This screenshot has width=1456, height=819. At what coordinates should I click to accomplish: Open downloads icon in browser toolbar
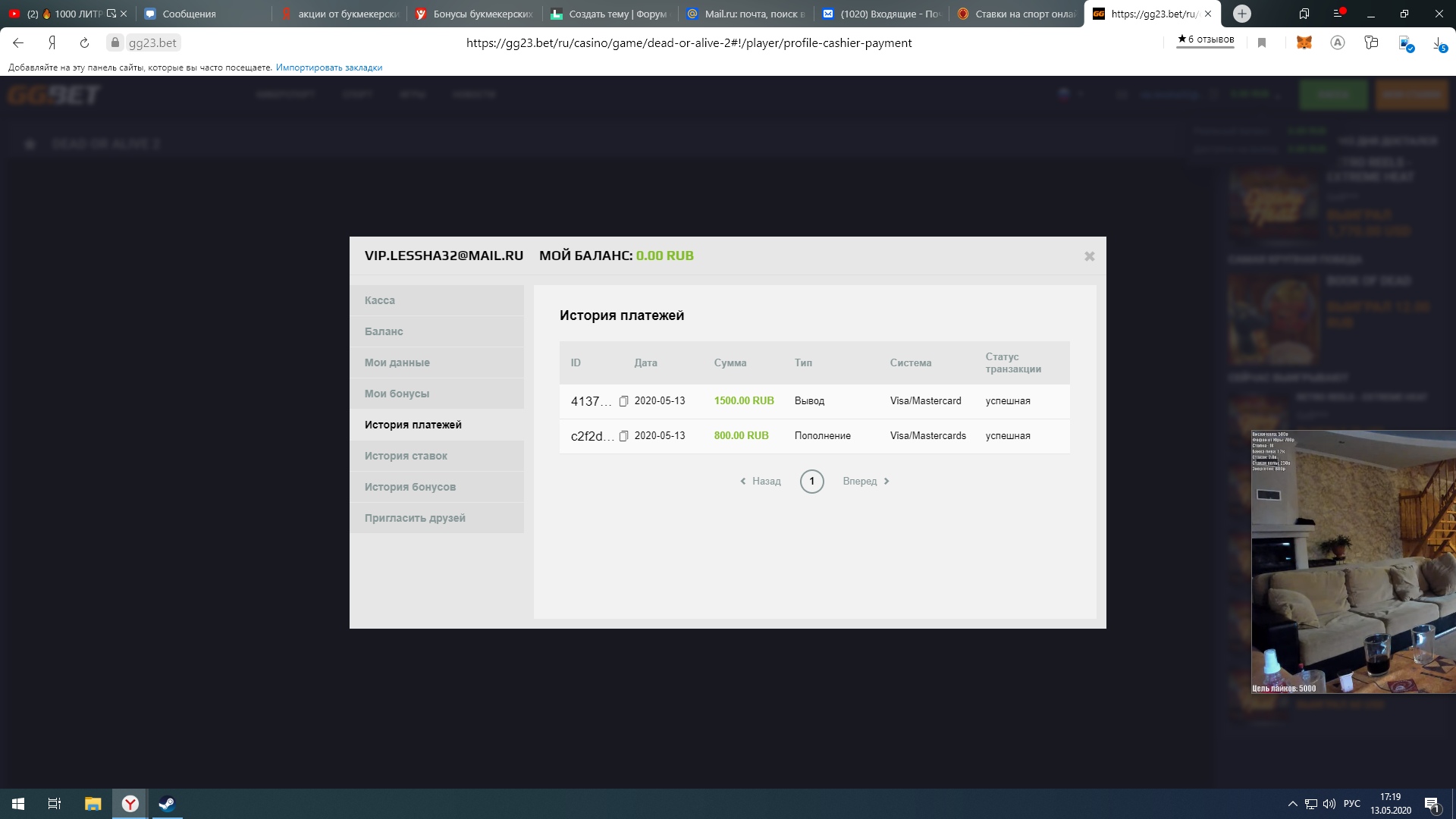point(1439,43)
